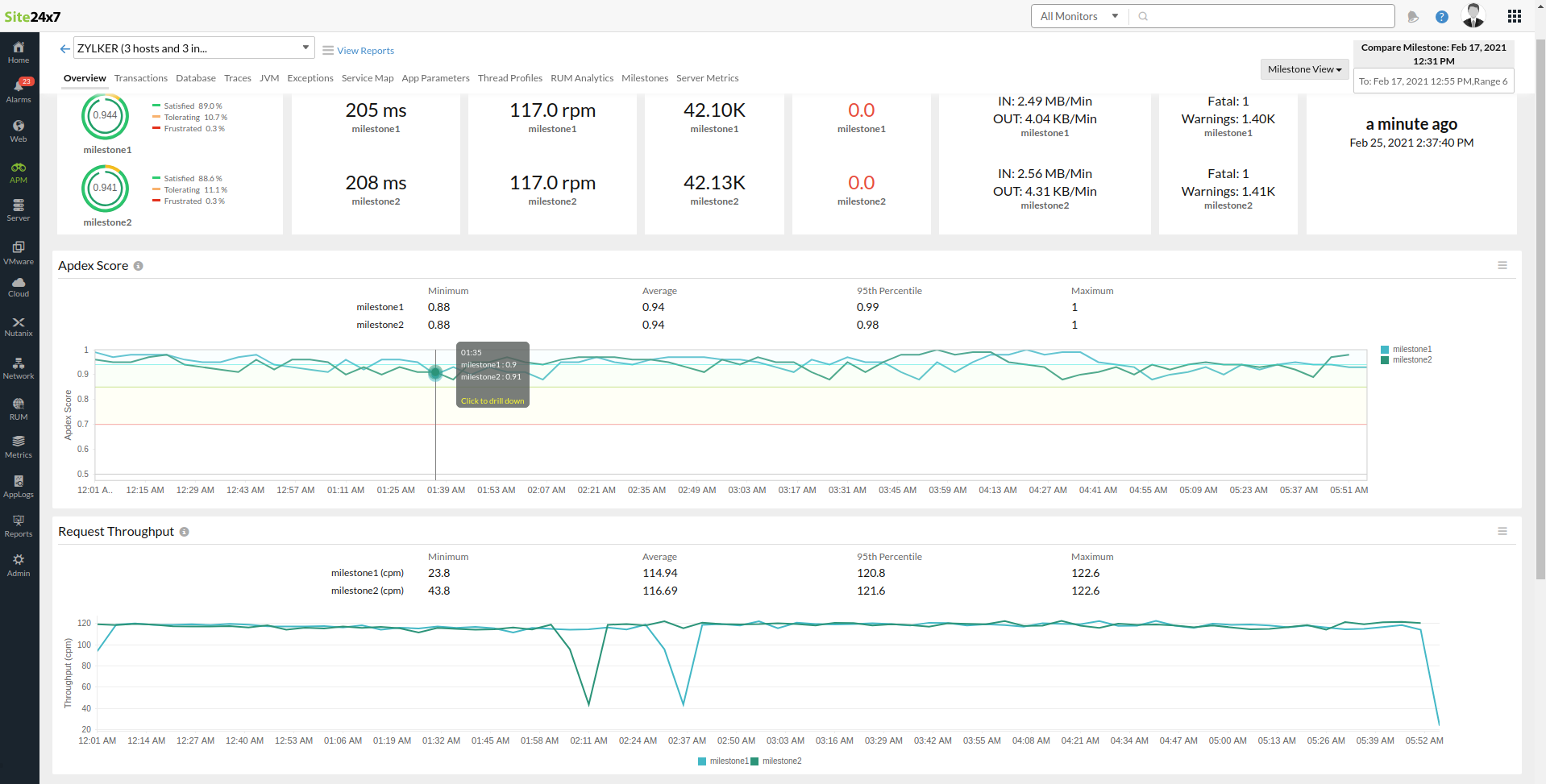The image size is (1546, 784).
Task: Click the back arrow beside ZYLKER
Action: 64,49
